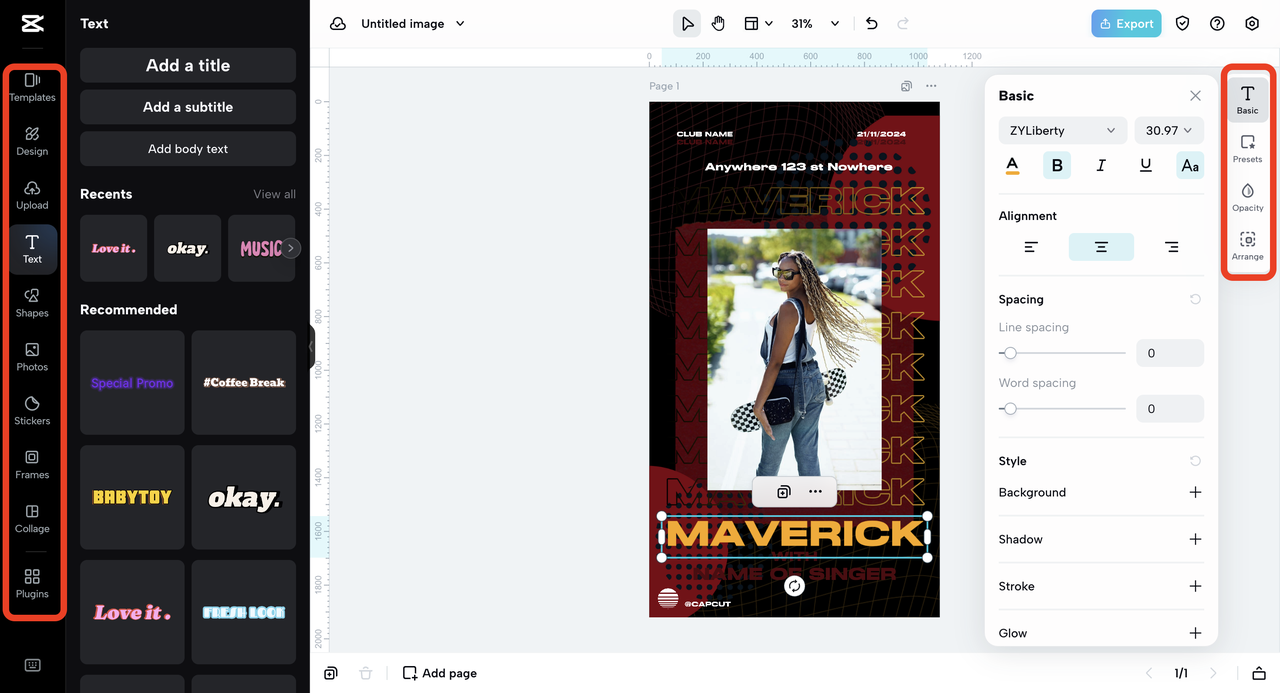Open the Frames sidebar panel

(32, 465)
